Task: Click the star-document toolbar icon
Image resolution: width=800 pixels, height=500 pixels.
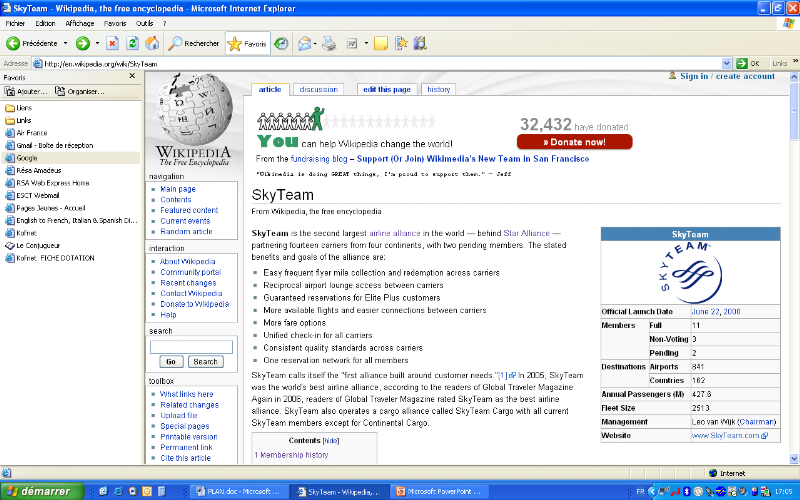Action: (x=401, y=43)
